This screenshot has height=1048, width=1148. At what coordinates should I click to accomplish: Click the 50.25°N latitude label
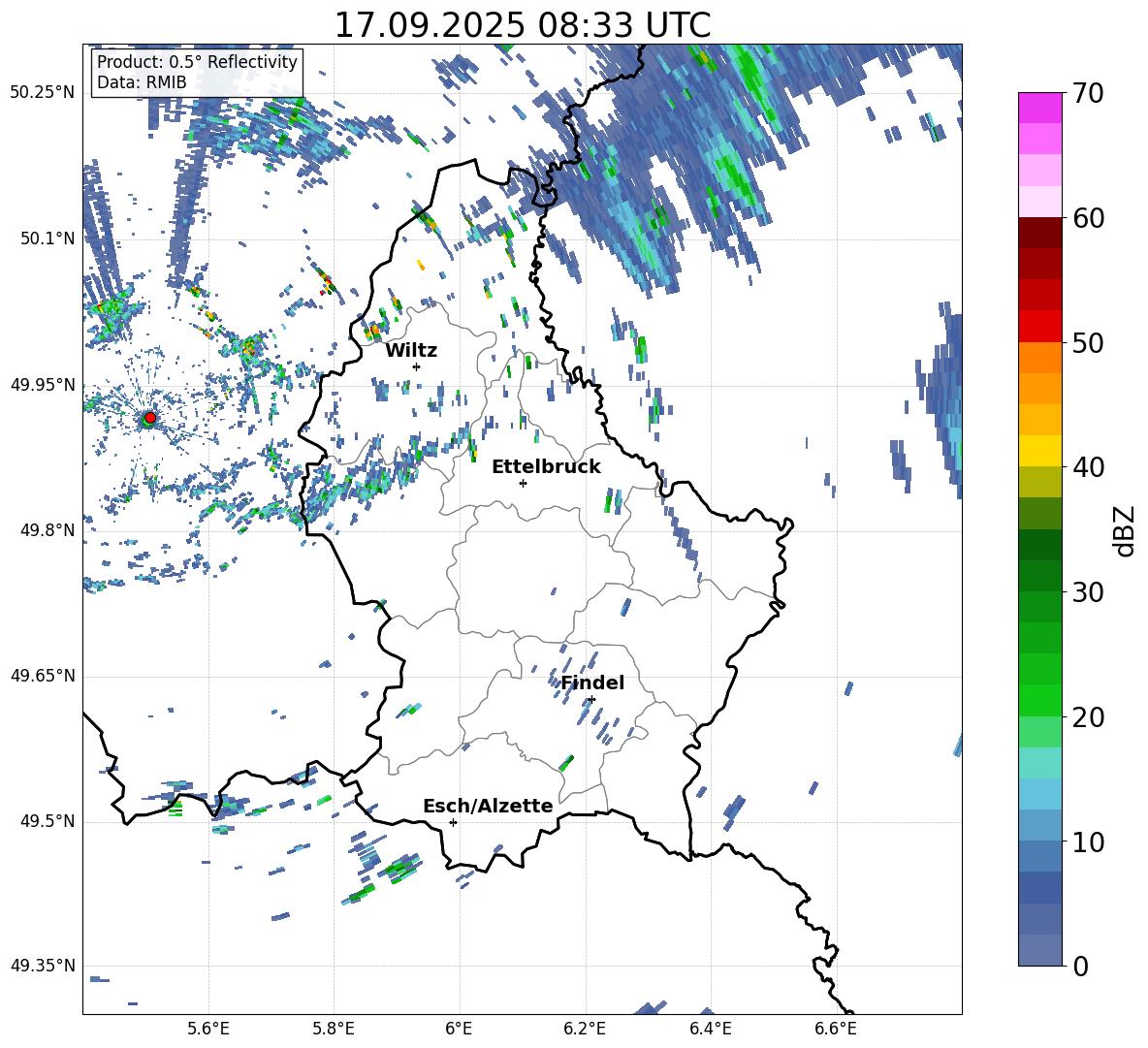coord(43,93)
